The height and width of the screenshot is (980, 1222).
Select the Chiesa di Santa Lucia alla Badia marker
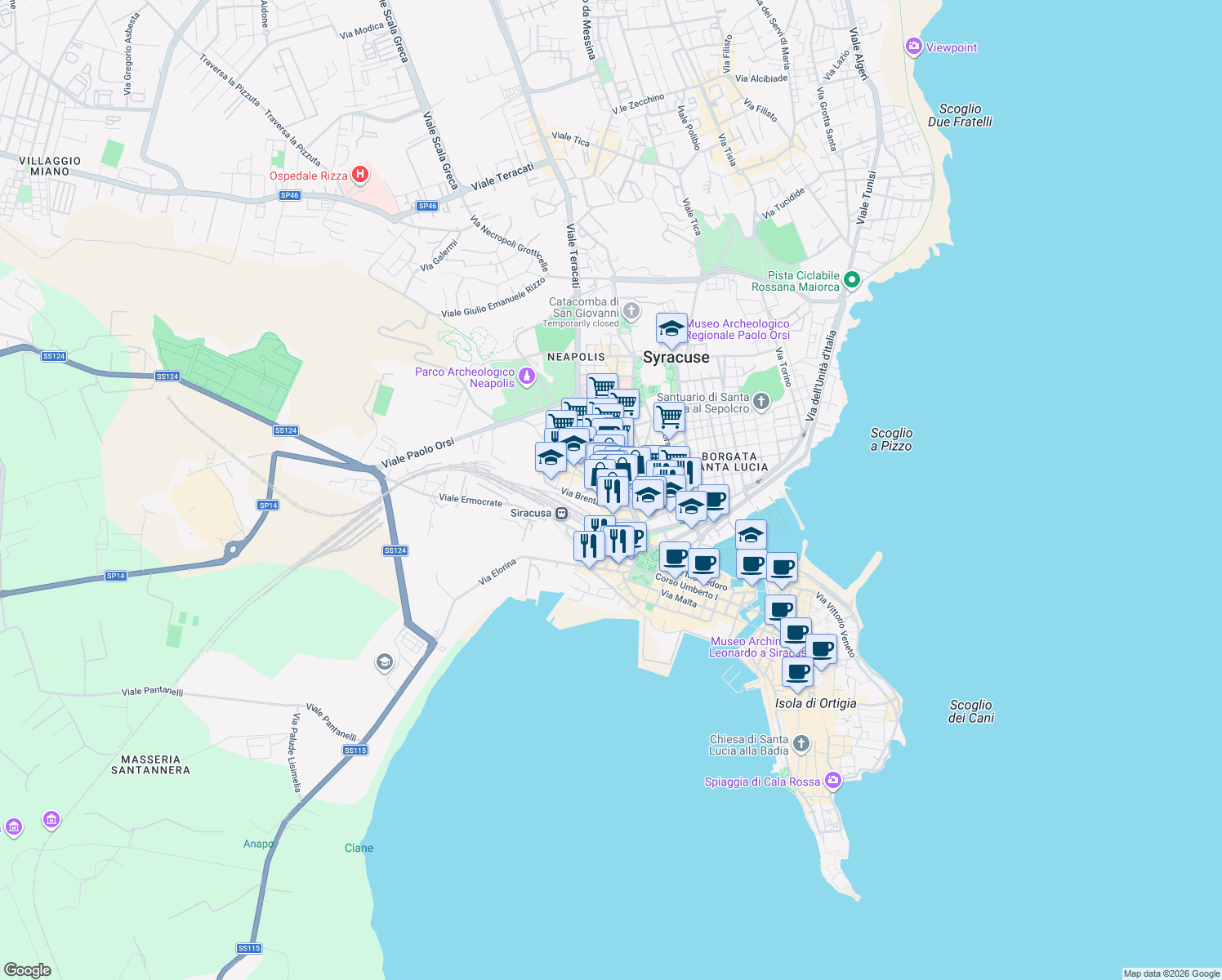click(800, 743)
